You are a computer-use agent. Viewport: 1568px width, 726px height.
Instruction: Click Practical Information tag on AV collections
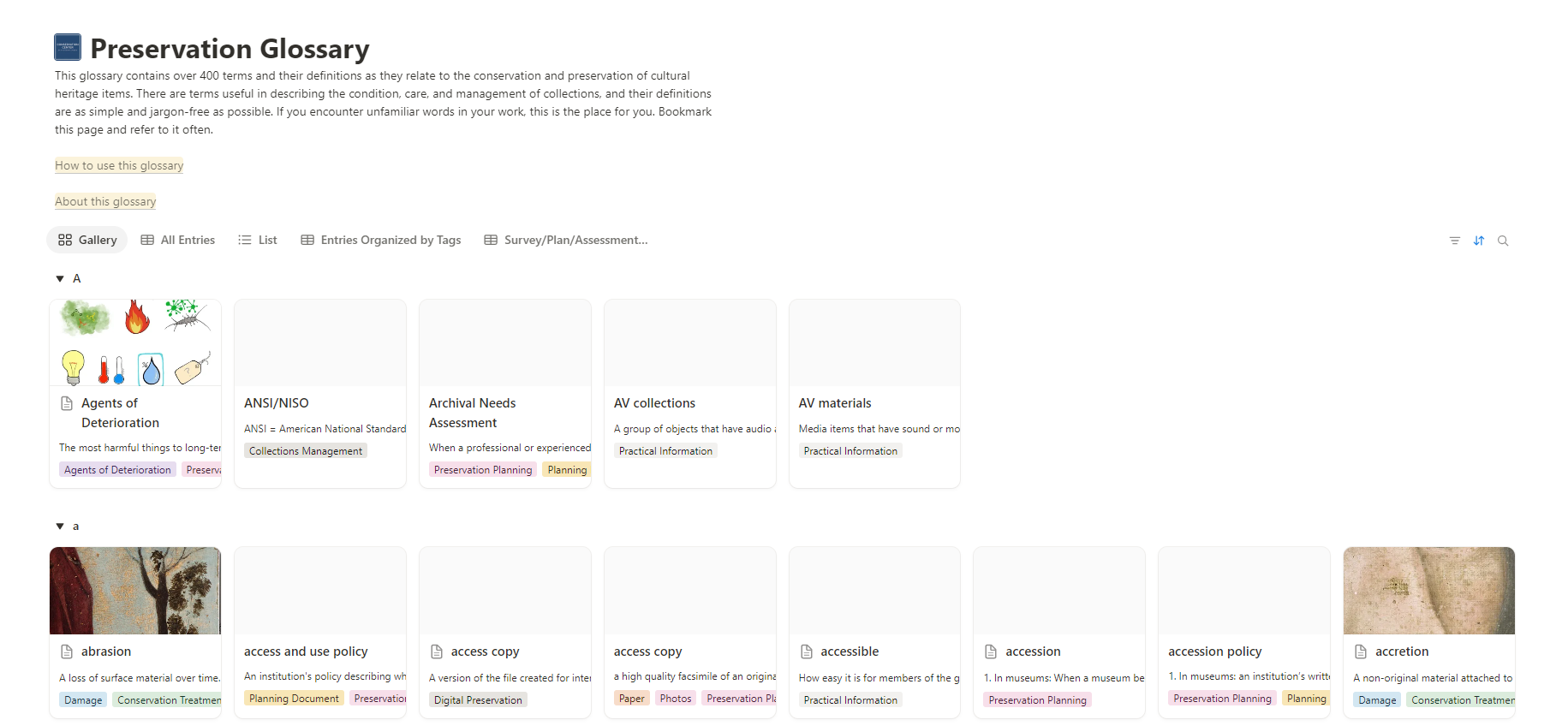tap(665, 451)
